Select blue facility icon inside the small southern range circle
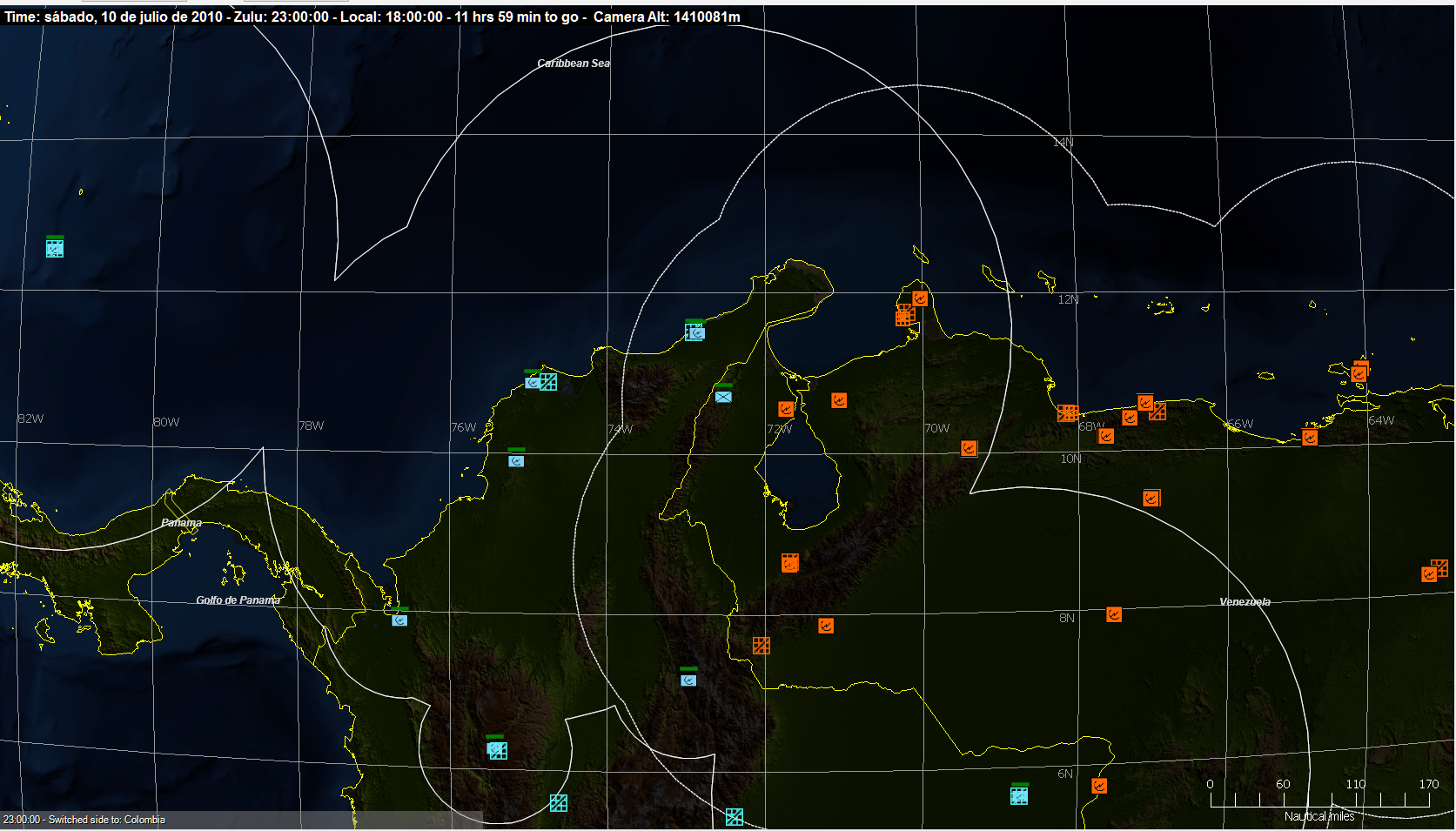1456x831 pixels. pos(497,750)
